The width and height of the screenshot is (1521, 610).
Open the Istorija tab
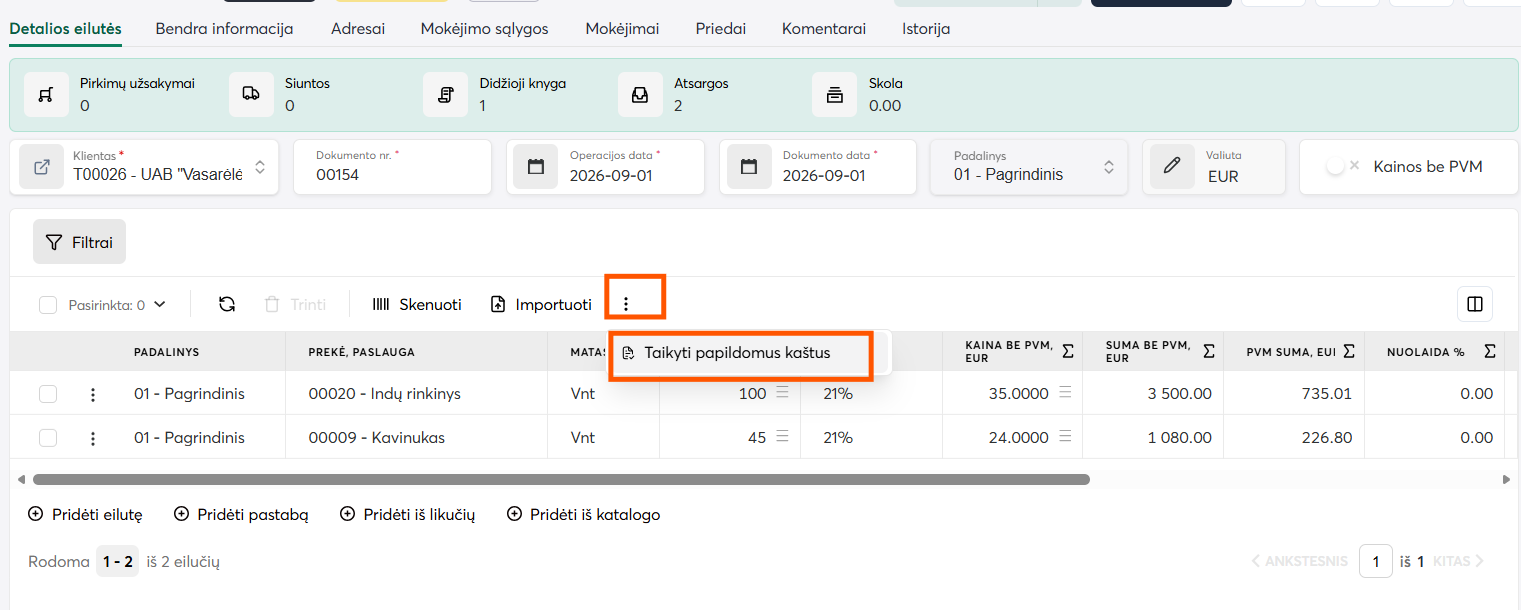[x=926, y=29]
